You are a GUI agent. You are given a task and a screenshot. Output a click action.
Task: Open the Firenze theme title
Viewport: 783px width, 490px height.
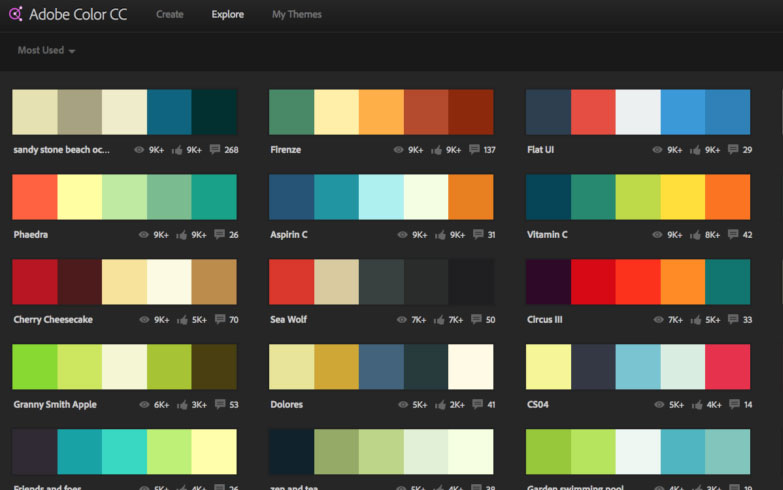286,150
